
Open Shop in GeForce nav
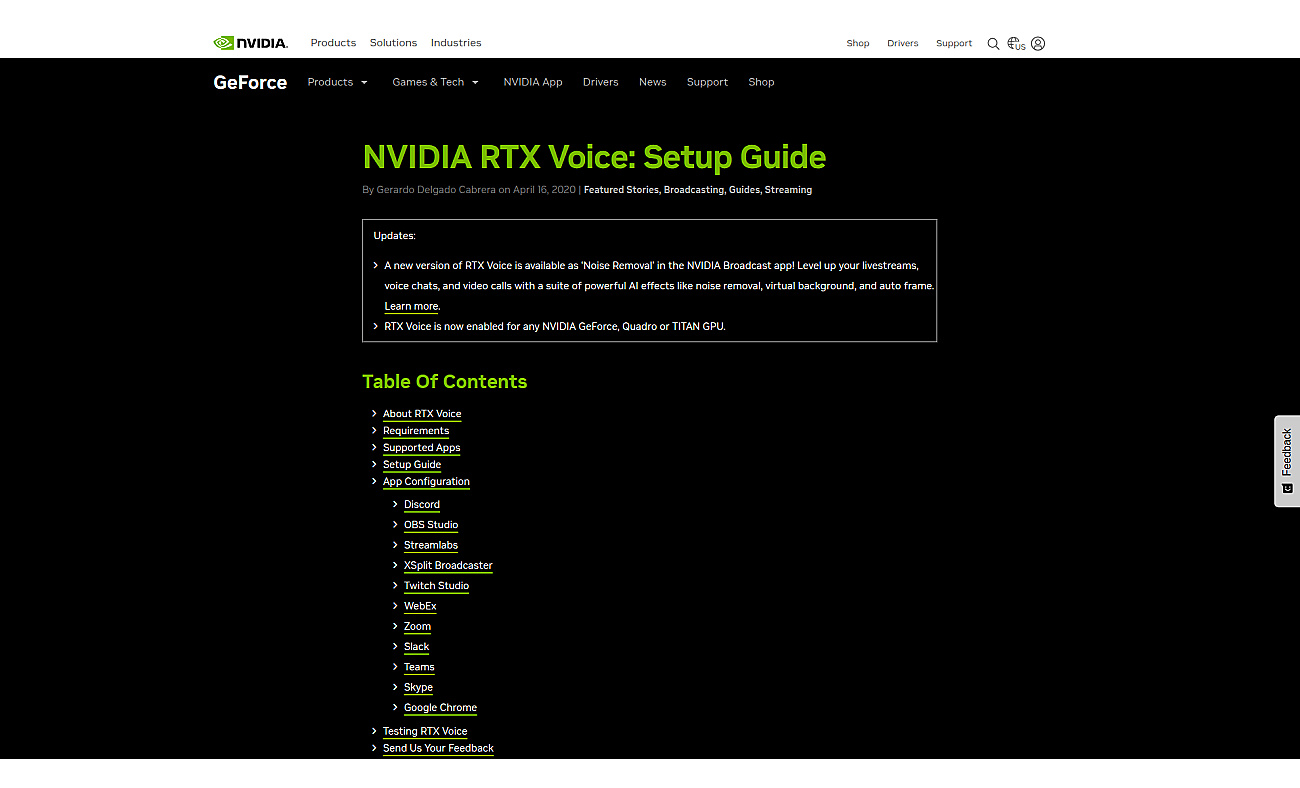(761, 82)
